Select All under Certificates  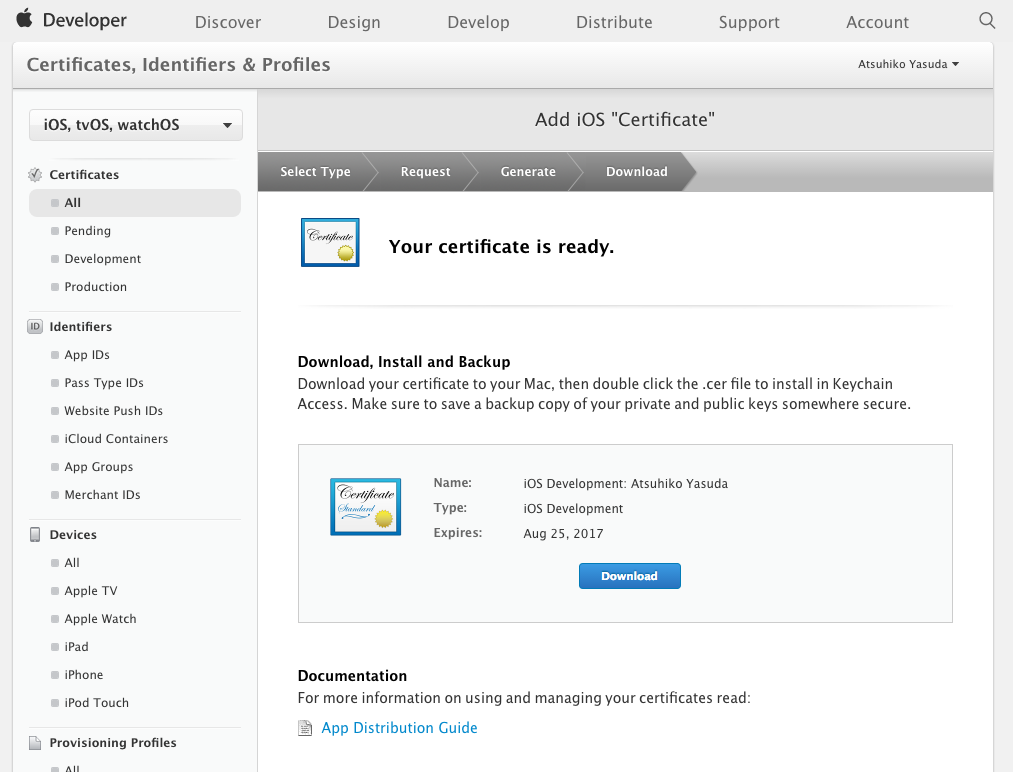point(135,203)
